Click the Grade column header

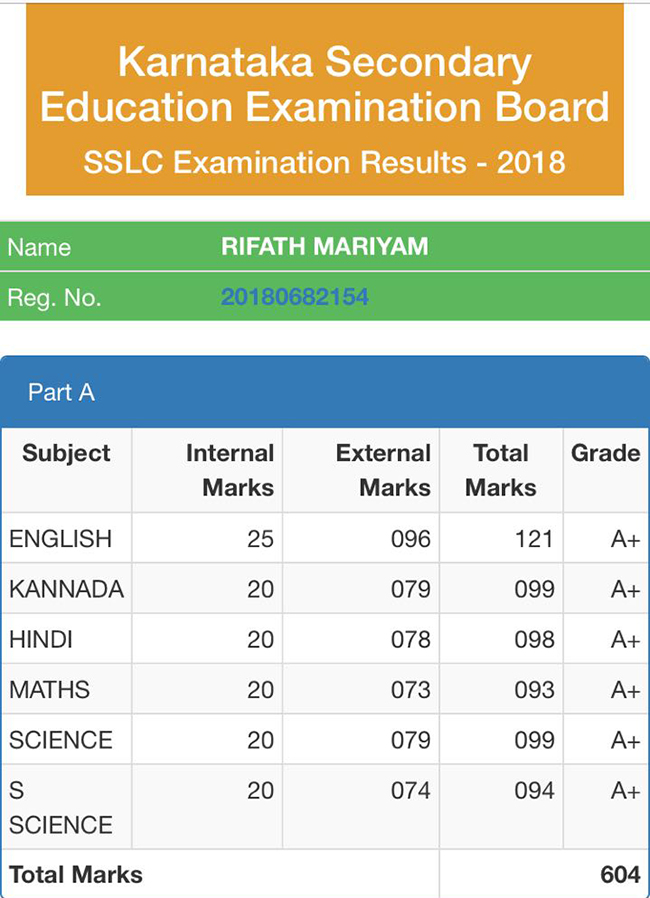[605, 453]
